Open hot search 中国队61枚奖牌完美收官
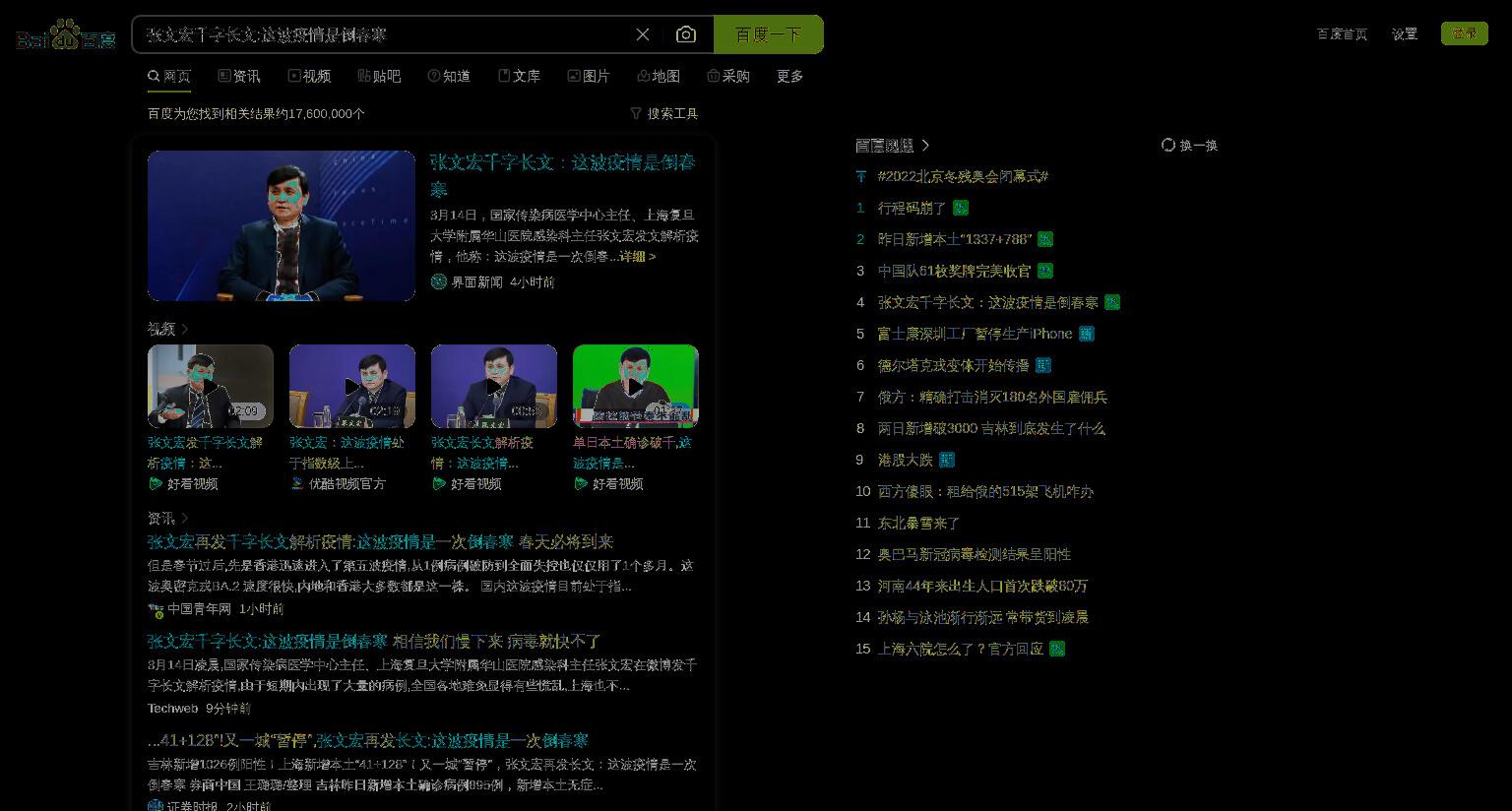1512x811 pixels. click(954, 271)
